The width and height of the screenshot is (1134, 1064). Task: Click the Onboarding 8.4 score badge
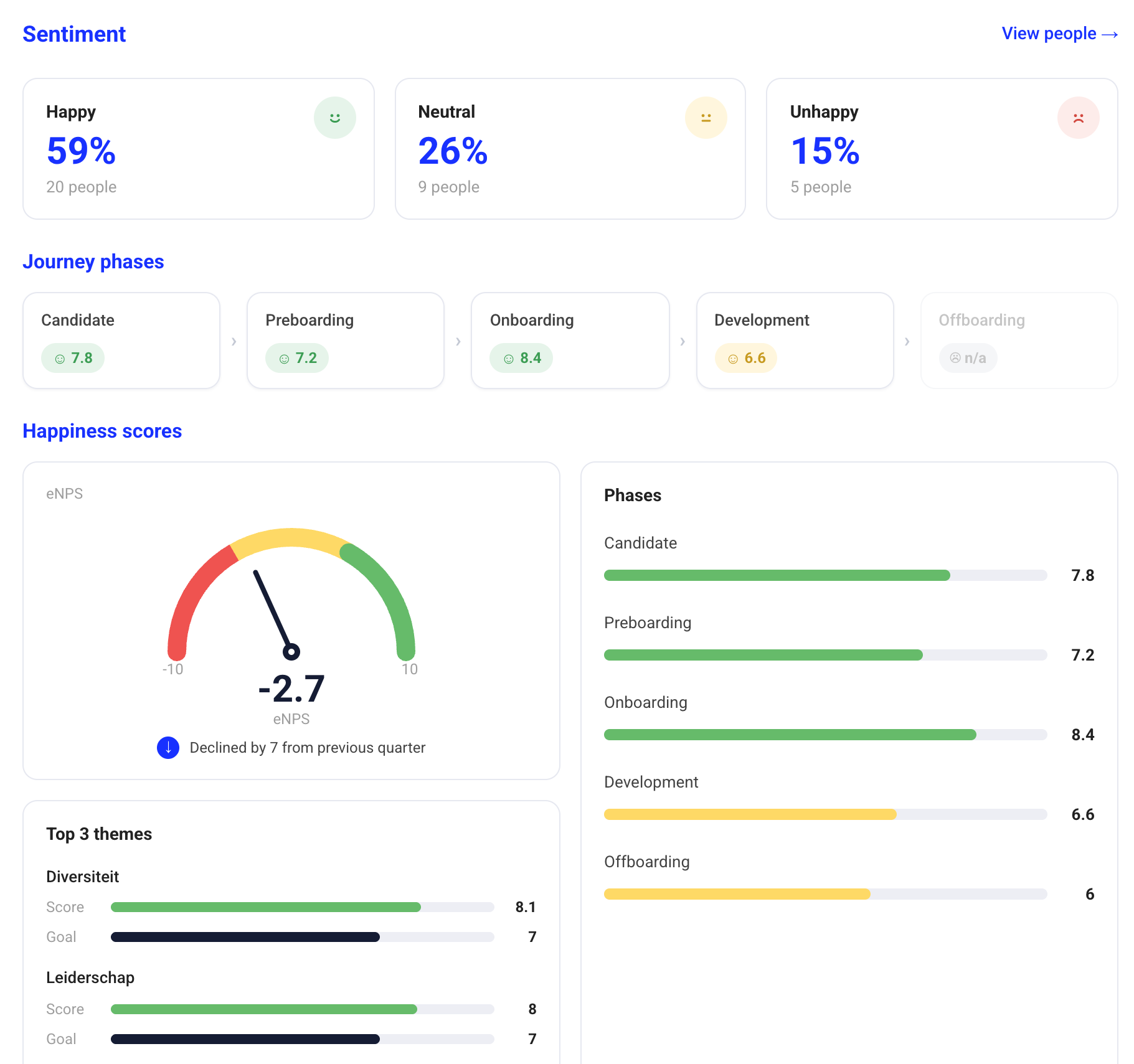(521, 358)
